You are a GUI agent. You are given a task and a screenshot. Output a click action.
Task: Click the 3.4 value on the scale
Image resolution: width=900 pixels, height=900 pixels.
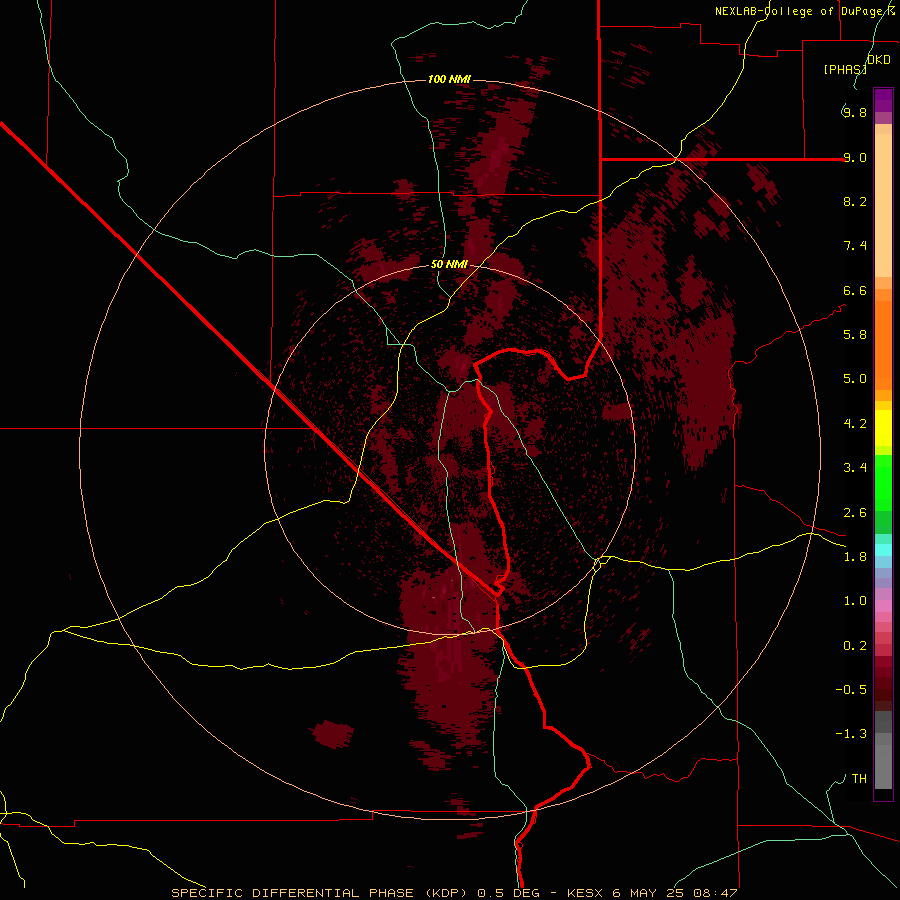coord(855,467)
